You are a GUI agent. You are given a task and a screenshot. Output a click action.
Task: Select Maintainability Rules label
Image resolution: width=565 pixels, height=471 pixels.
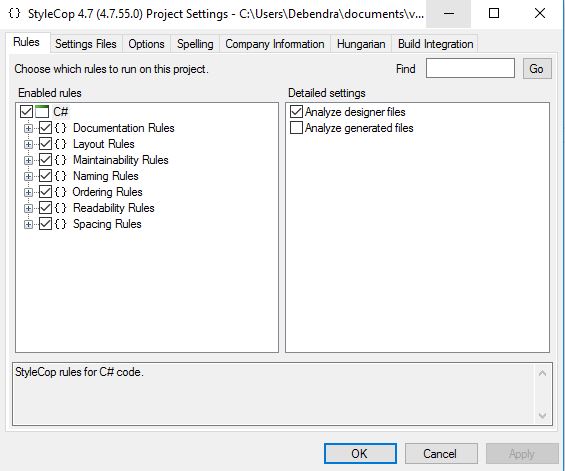point(121,160)
